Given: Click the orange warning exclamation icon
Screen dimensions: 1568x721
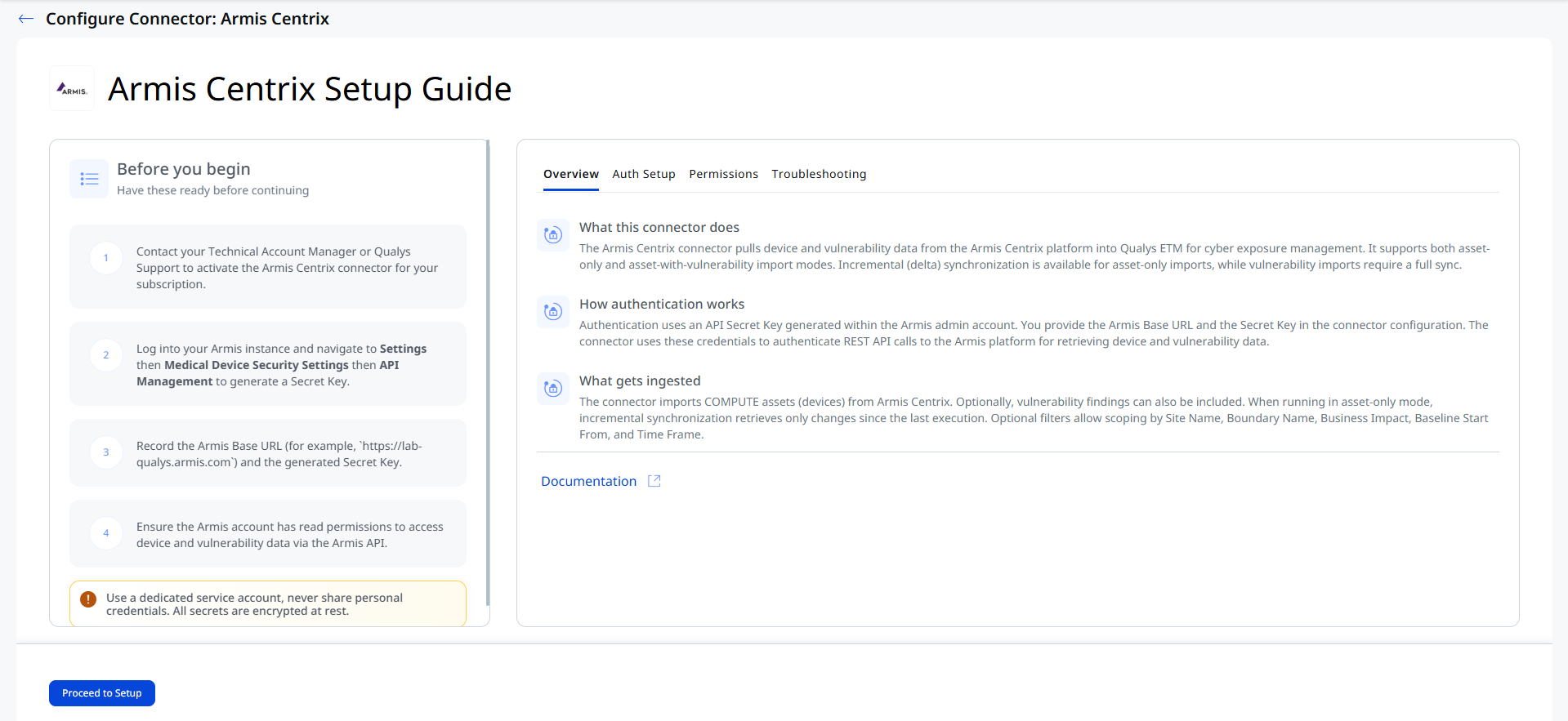Looking at the screenshot, I should click(88, 599).
